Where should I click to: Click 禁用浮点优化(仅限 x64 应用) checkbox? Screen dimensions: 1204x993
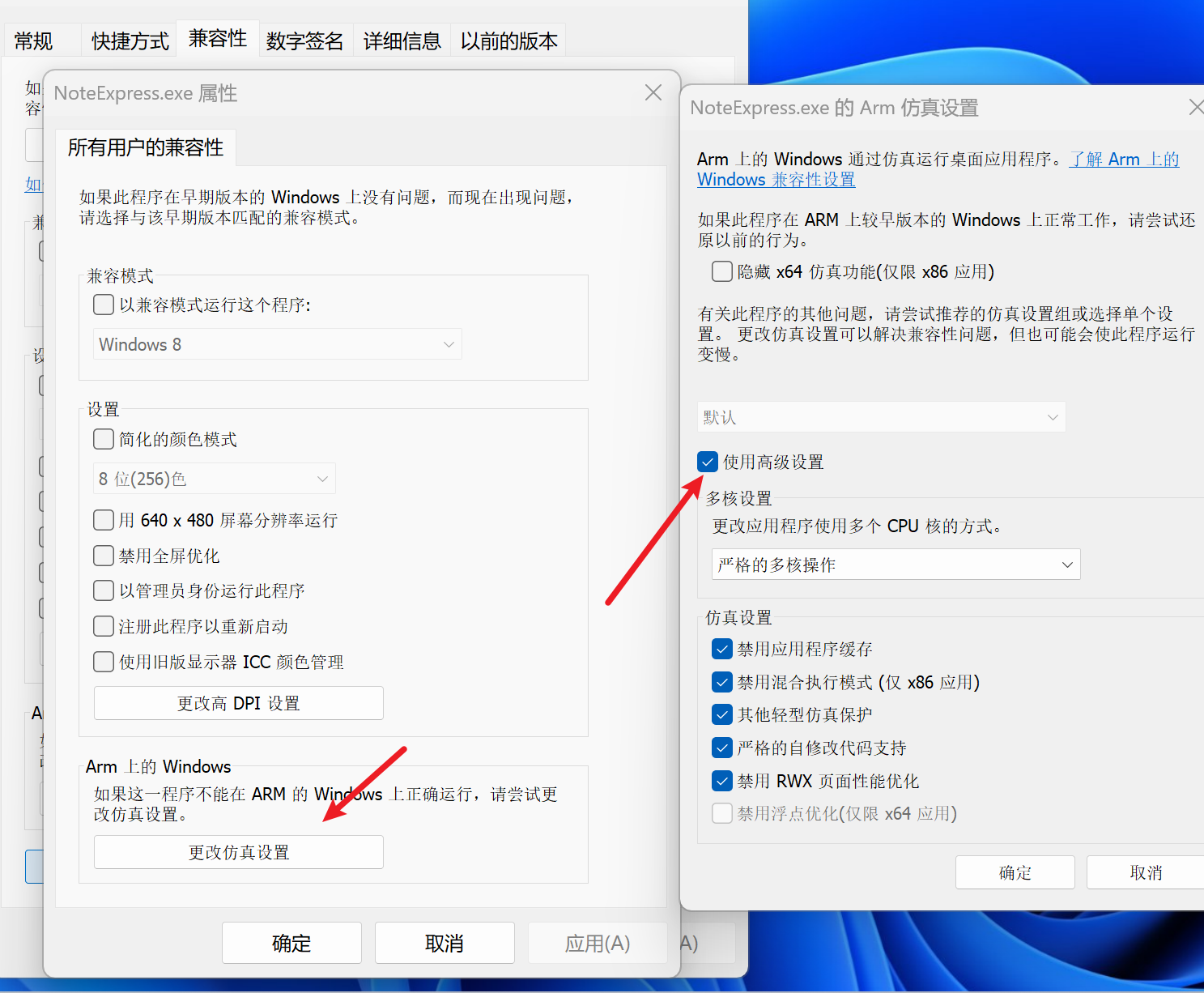722,813
